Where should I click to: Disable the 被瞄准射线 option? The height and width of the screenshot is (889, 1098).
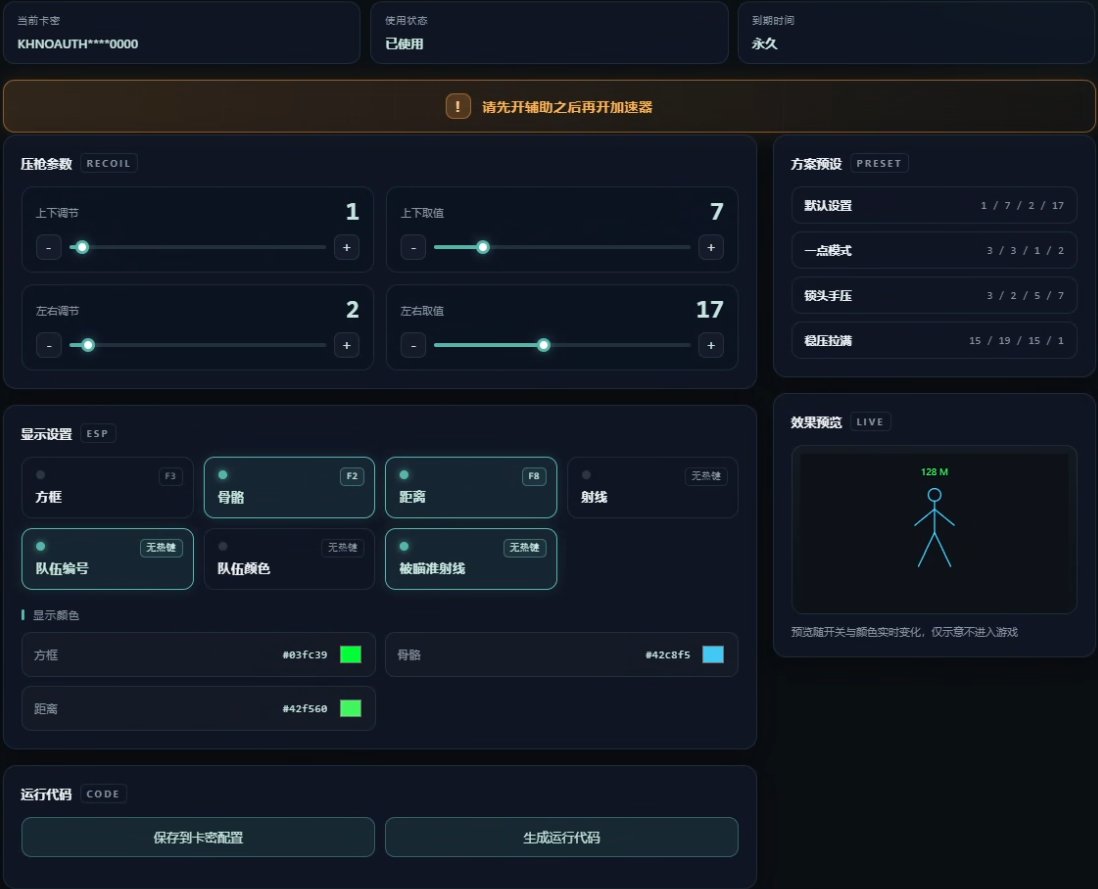[x=471, y=559]
